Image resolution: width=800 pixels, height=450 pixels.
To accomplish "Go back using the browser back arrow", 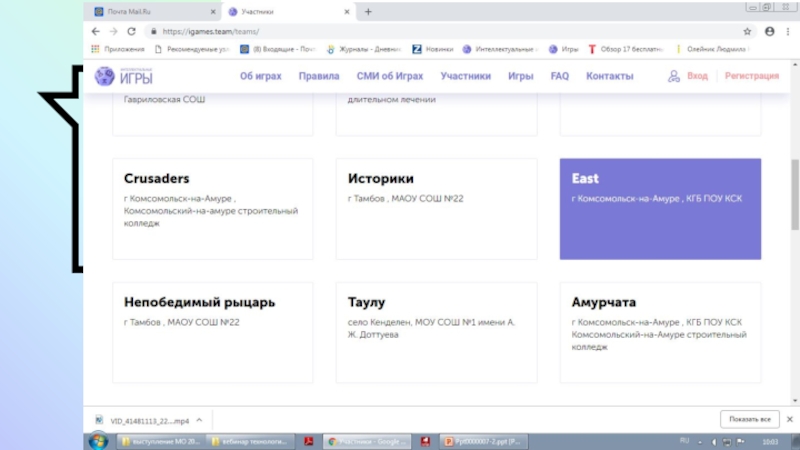I will pos(95,31).
